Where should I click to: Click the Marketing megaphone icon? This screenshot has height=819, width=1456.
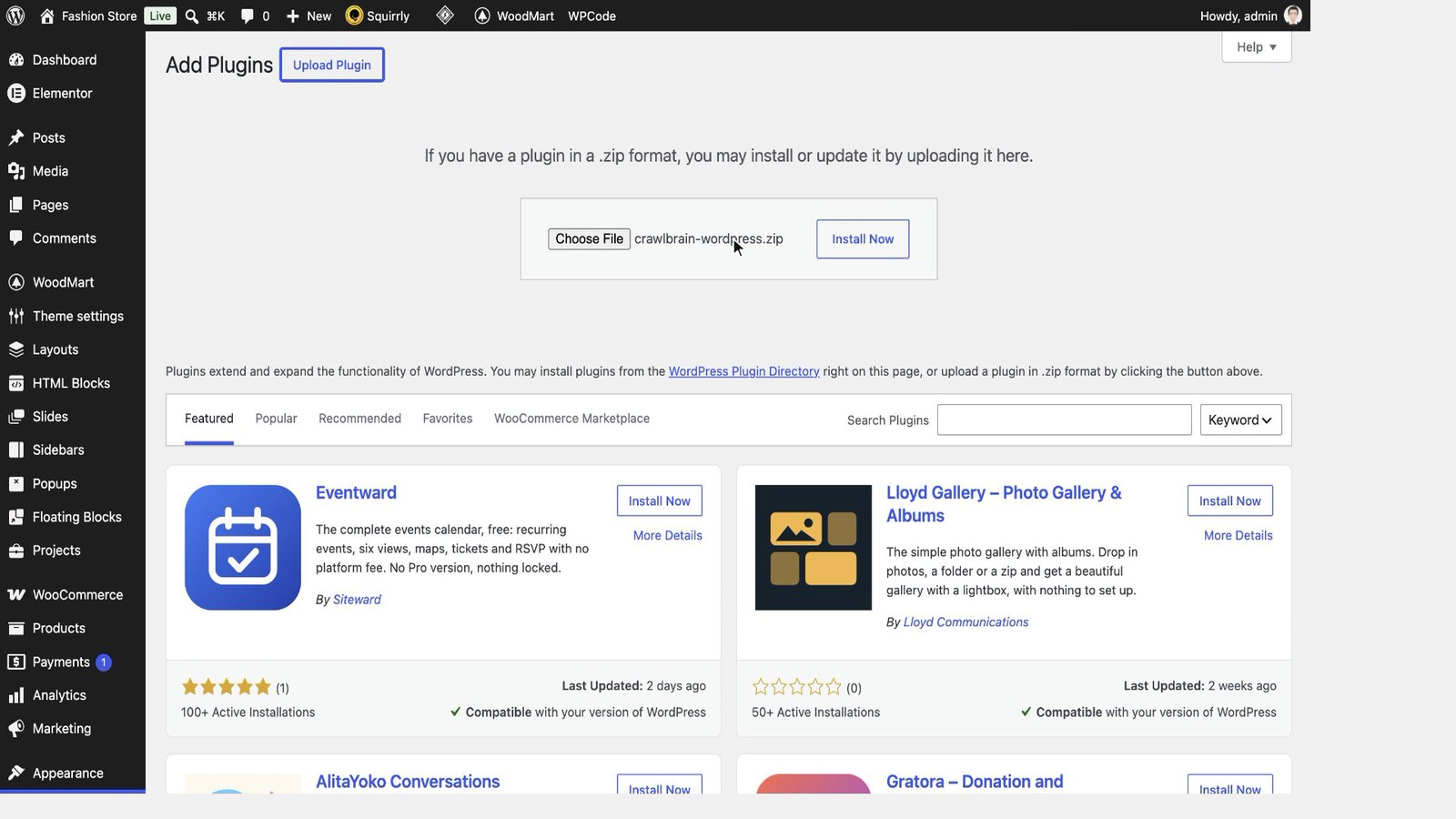coord(16,728)
